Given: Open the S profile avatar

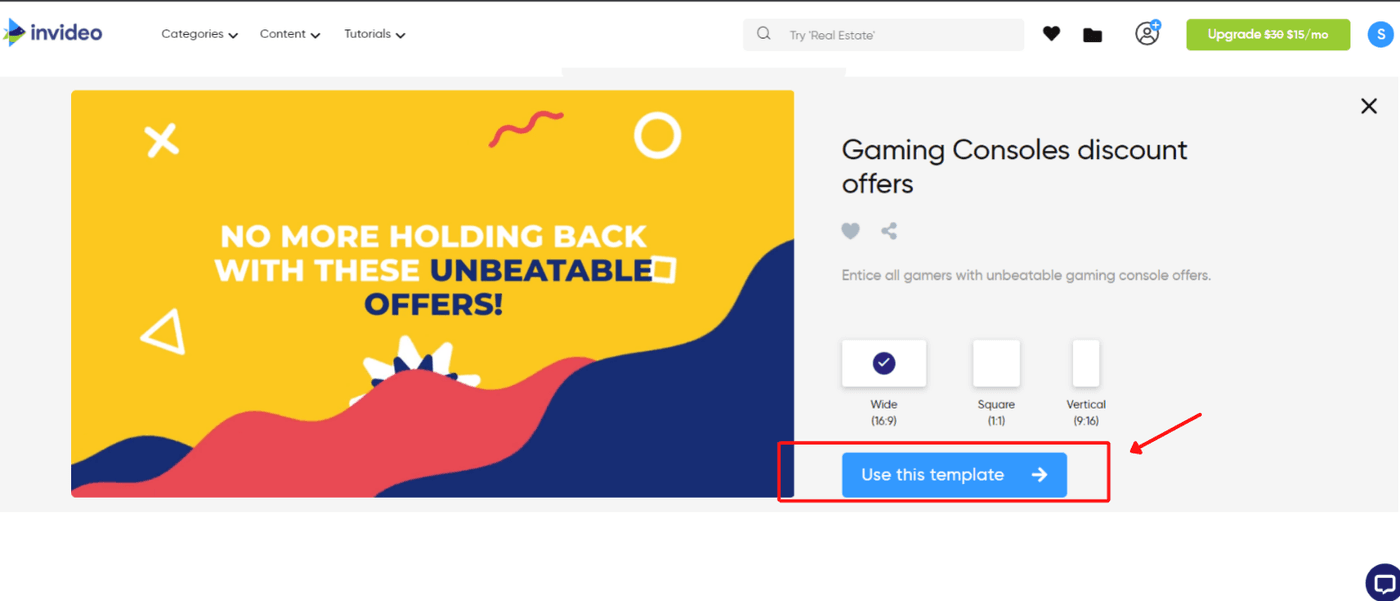Looking at the screenshot, I should 1379,35.
